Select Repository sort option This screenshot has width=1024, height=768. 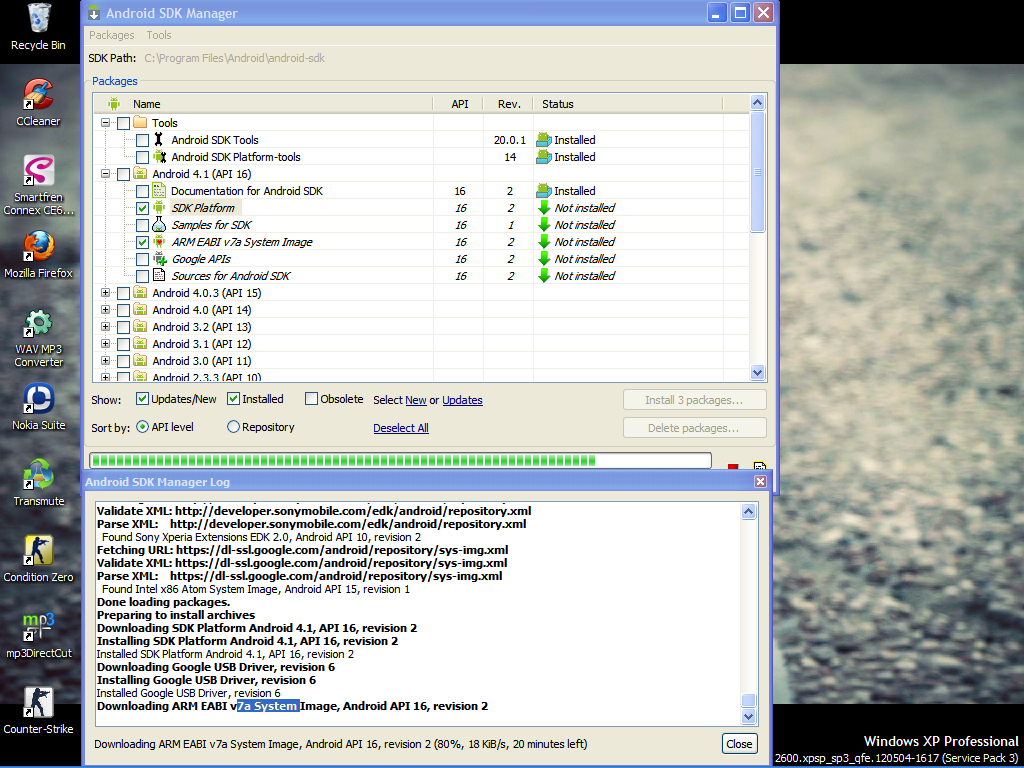pos(233,427)
